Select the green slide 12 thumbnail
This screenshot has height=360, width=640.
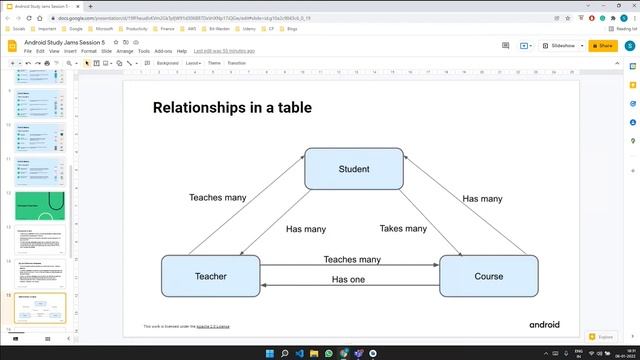(x=40, y=206)
